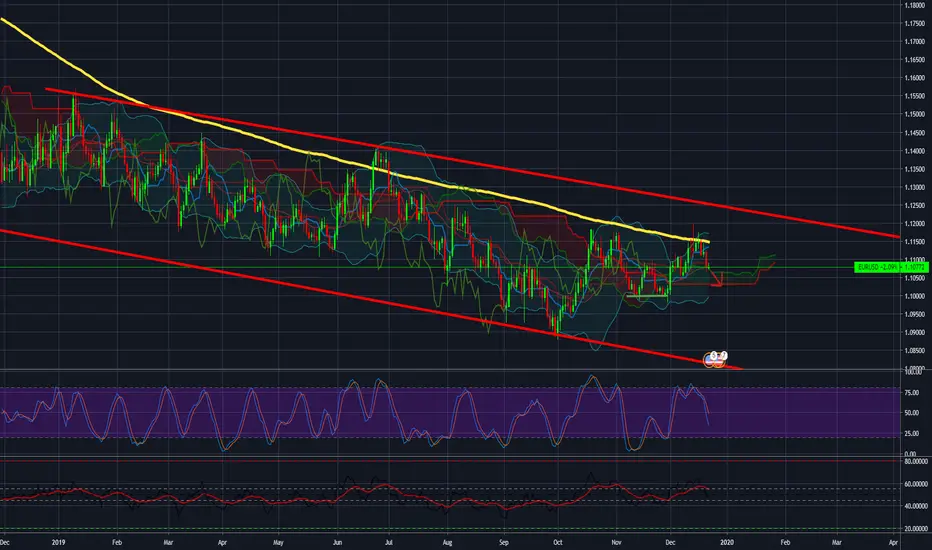Click the May label on the time axis
The width and height of the screenshot is (932, 550).
coord(278,542)
